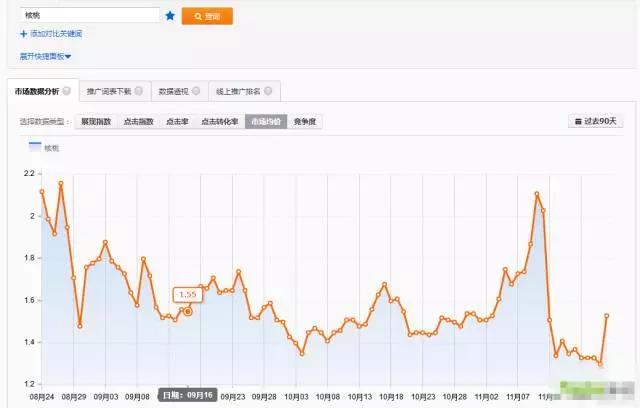
Task: Click the plus icon to add comparison keyword
Action: click(x=23, y=34)
